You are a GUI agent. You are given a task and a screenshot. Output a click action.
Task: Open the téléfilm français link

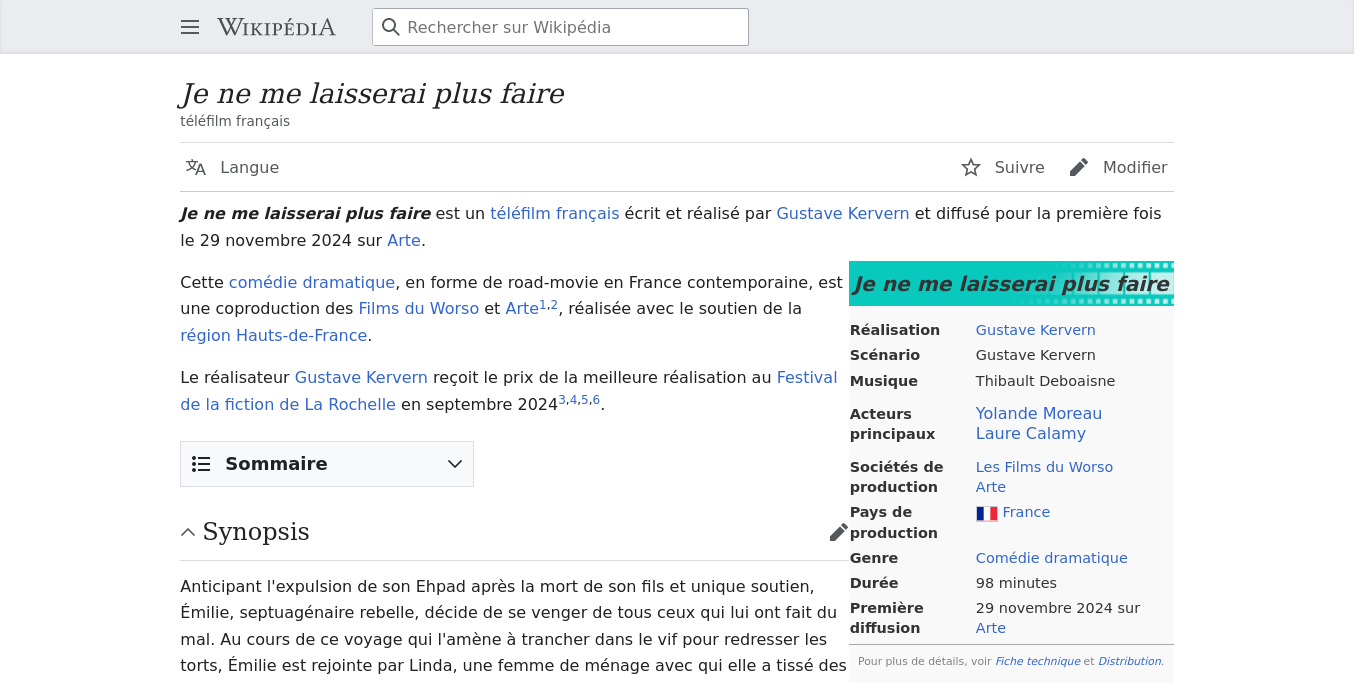tap(555, 213)
